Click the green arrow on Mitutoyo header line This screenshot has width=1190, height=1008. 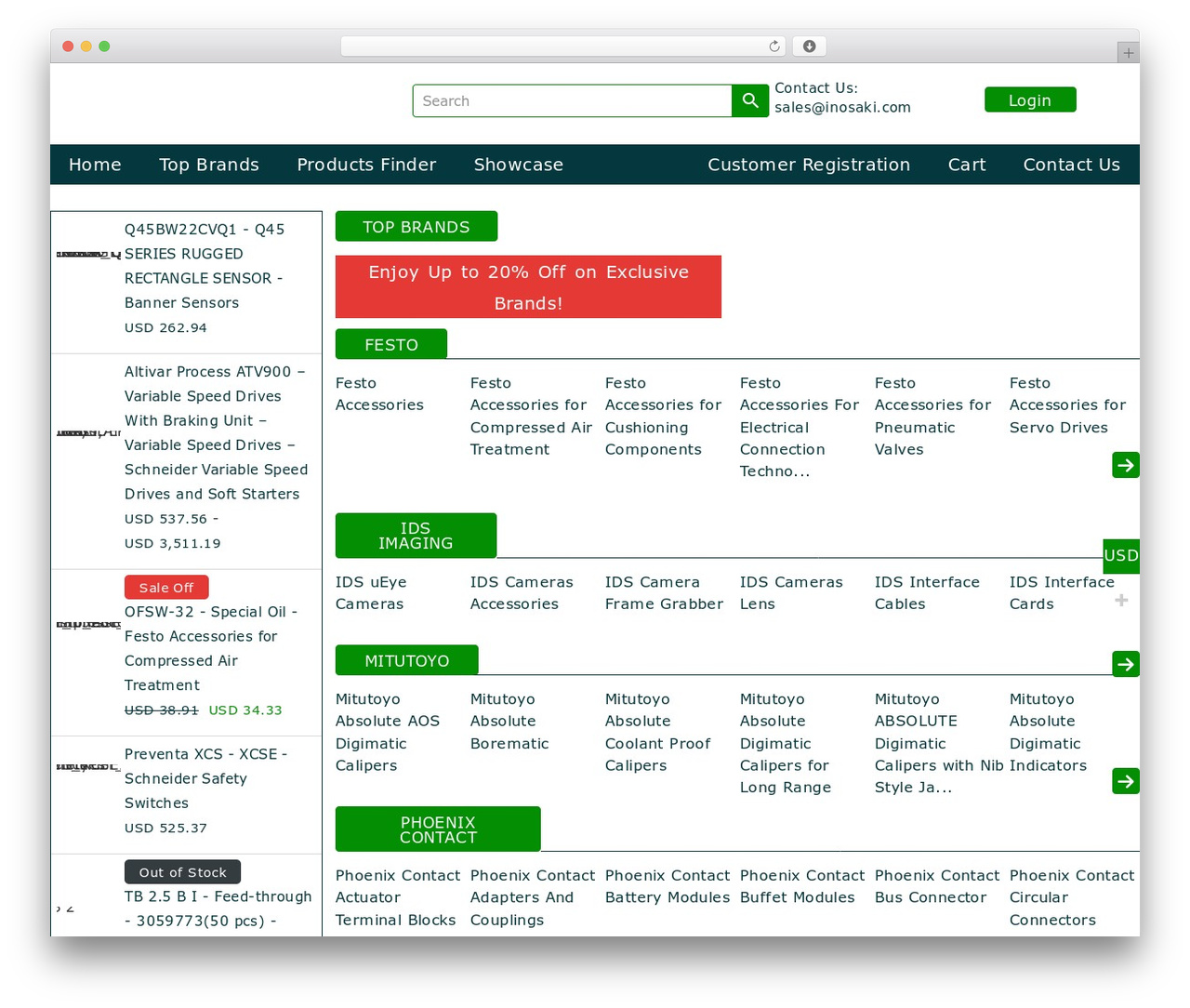1126,664
